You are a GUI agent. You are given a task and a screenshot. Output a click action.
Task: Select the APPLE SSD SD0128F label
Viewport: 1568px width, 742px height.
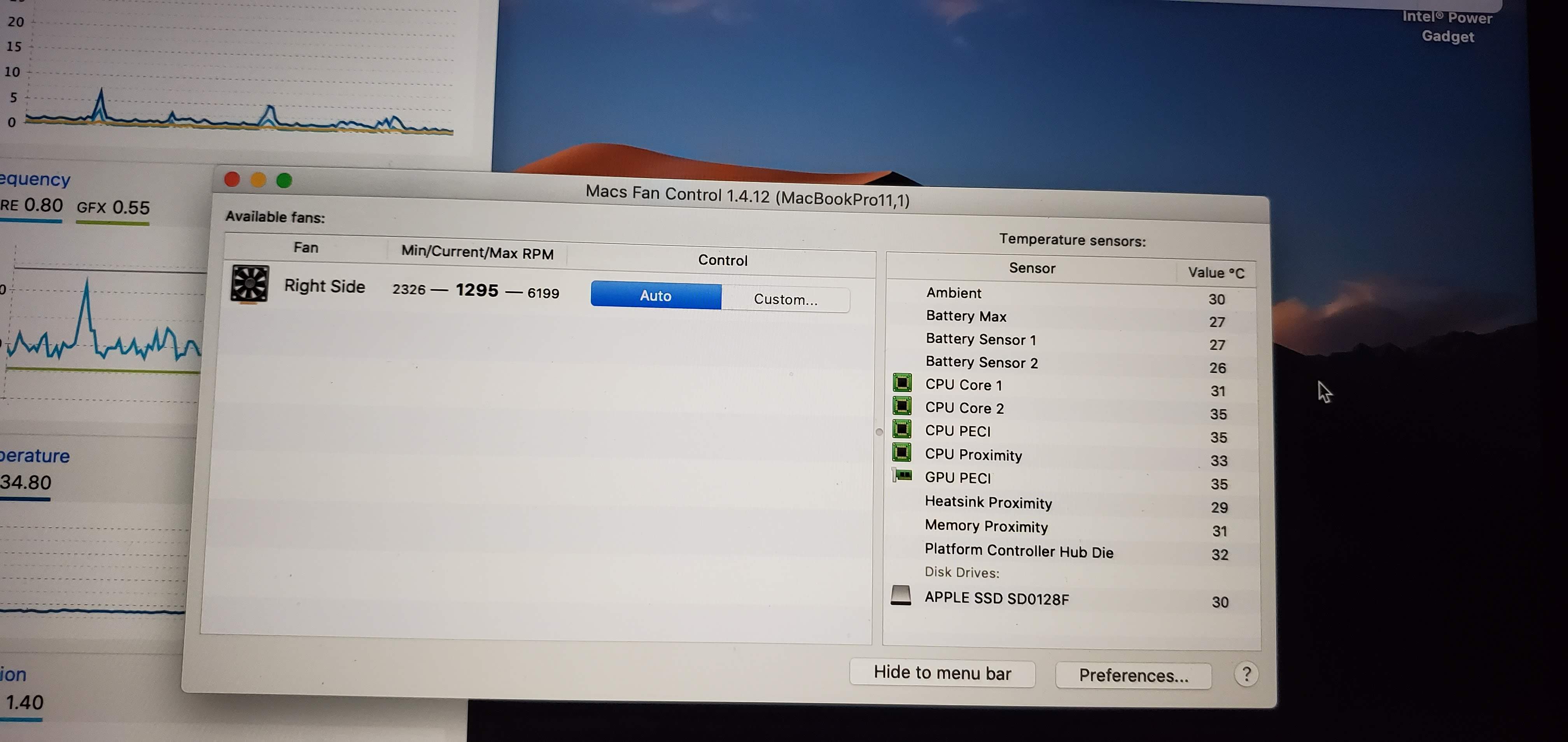tap(996, 598)
